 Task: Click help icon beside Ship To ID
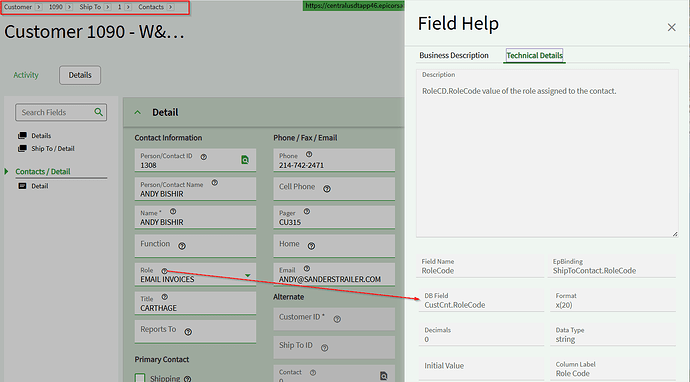coord(324,348)
